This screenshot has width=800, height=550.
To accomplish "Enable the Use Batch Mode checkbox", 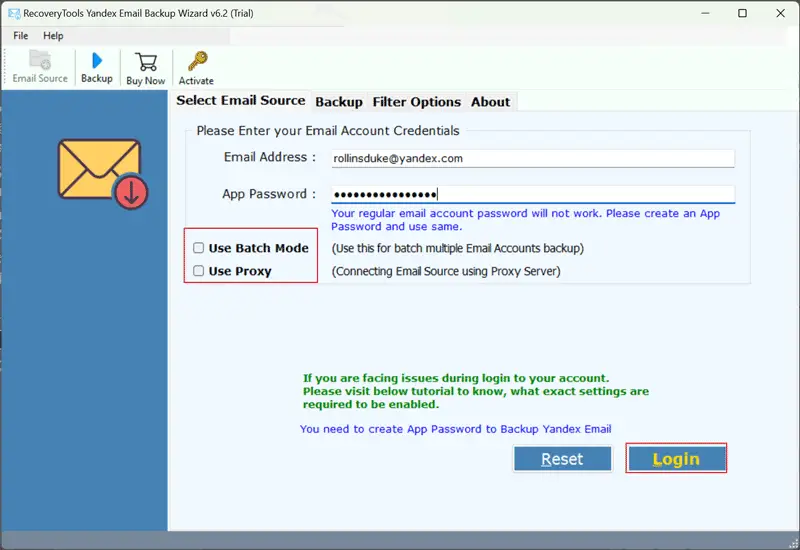I will [x=198, y=248].
